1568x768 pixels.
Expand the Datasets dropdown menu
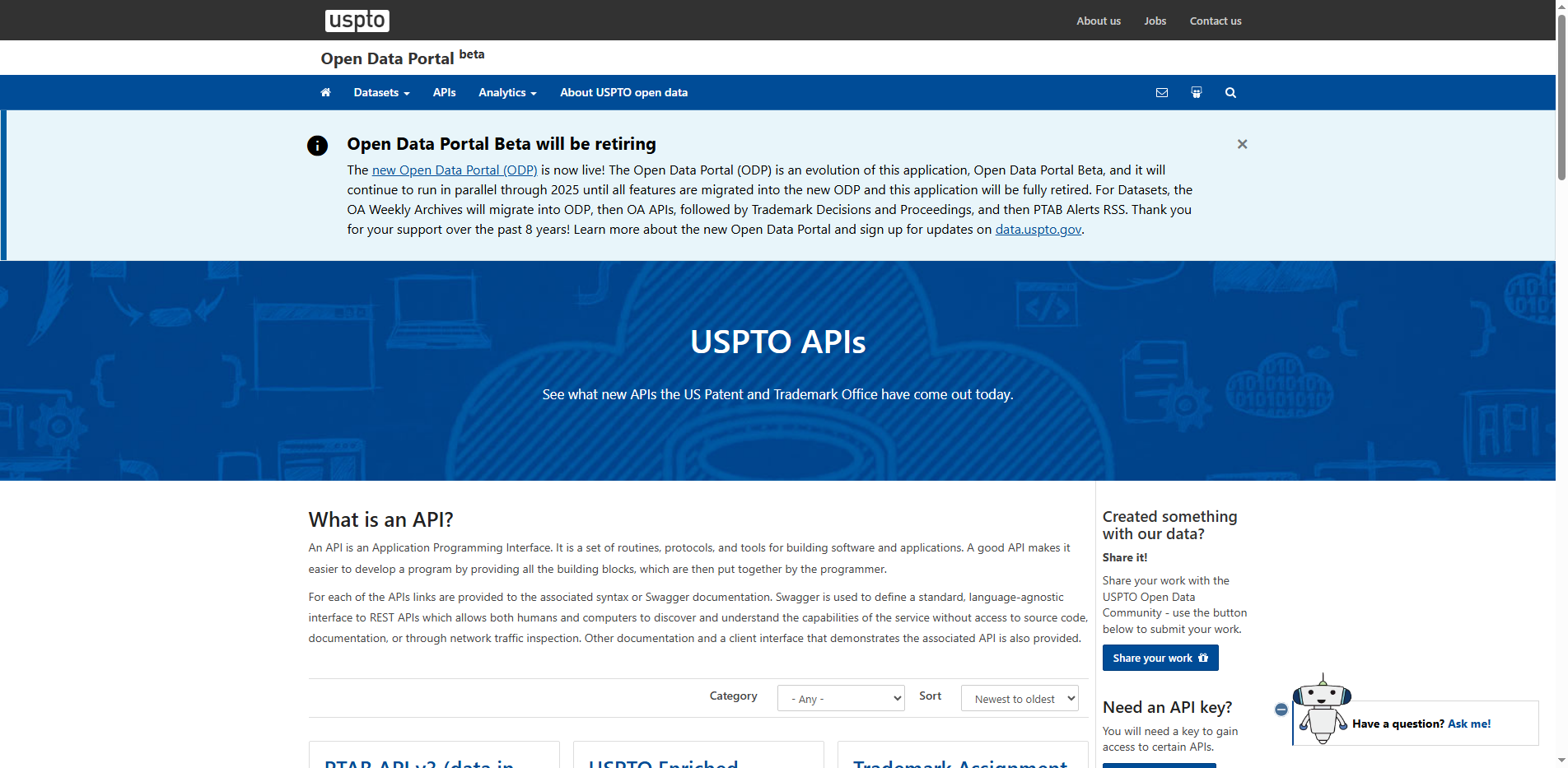[380, 92]
